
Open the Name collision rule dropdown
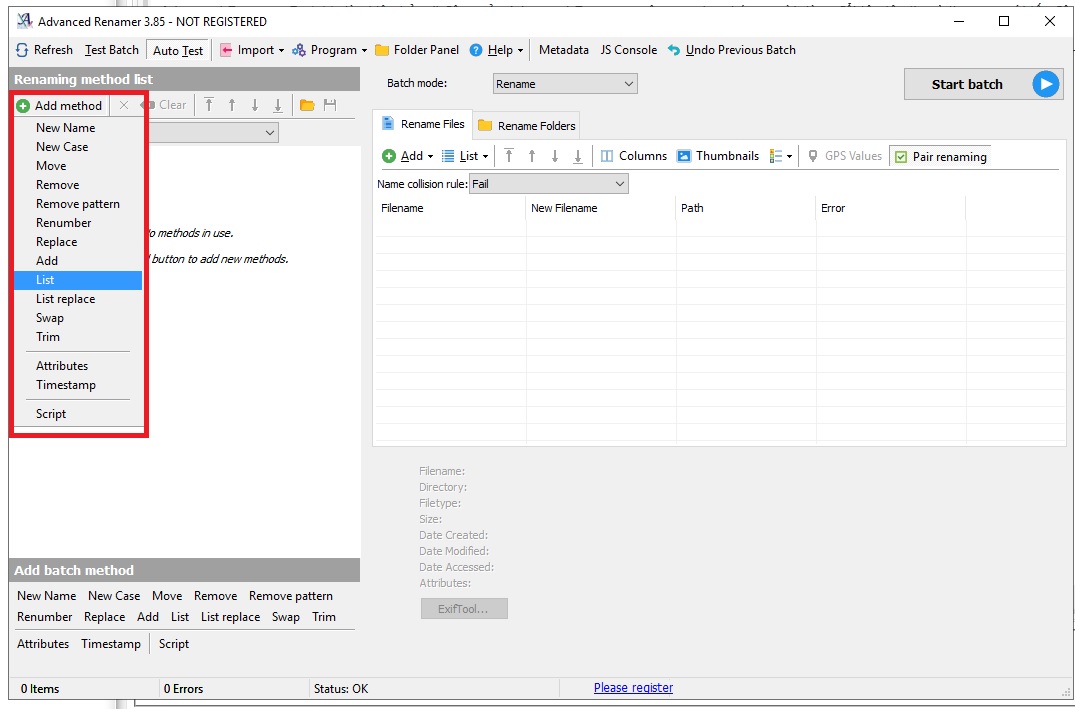coord(548,184)
